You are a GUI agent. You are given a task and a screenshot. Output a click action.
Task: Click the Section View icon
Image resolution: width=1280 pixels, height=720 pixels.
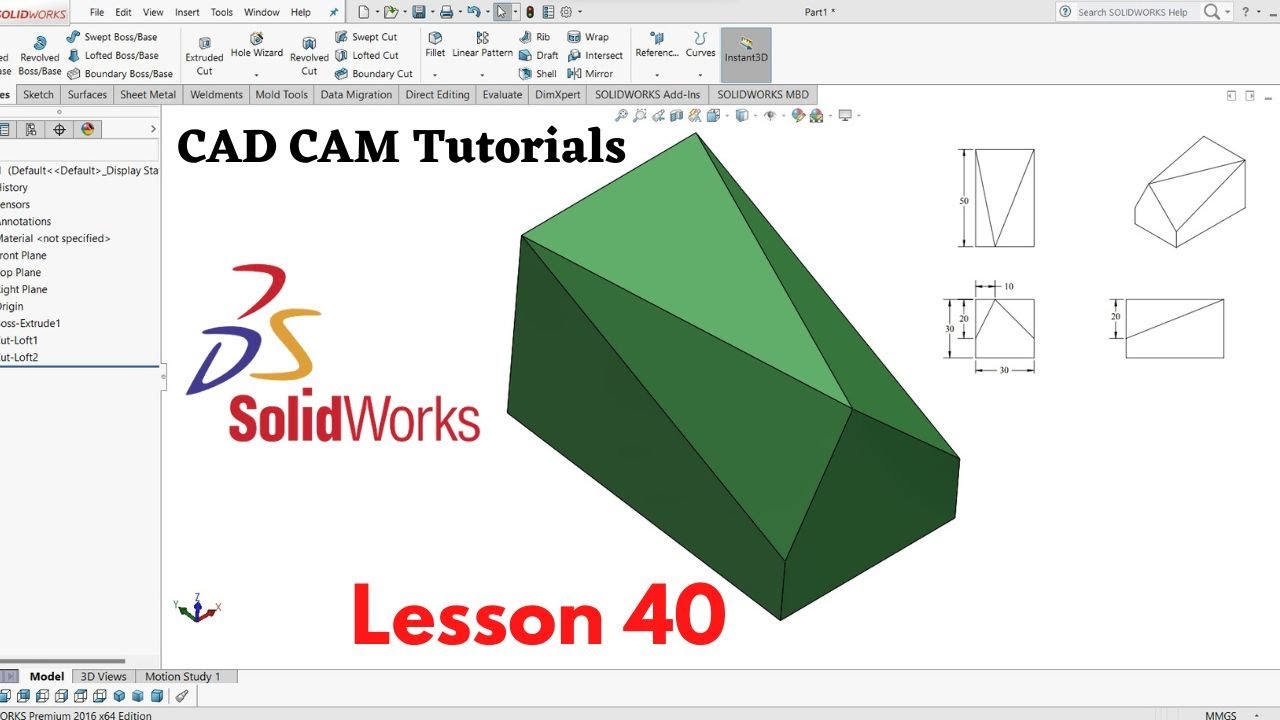pos(678,115)
